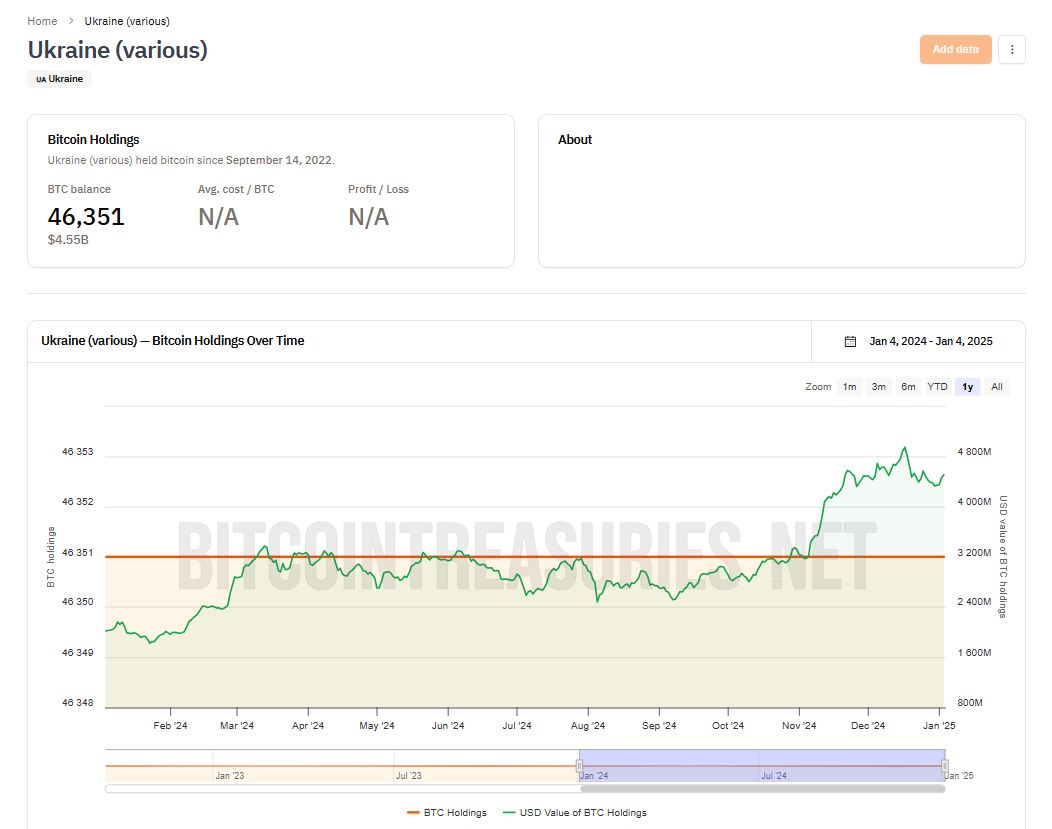The height and width of the screenshot is (829, 1052).
Task: Click the Nov '24 x-axis label
Action: point(799,726)
